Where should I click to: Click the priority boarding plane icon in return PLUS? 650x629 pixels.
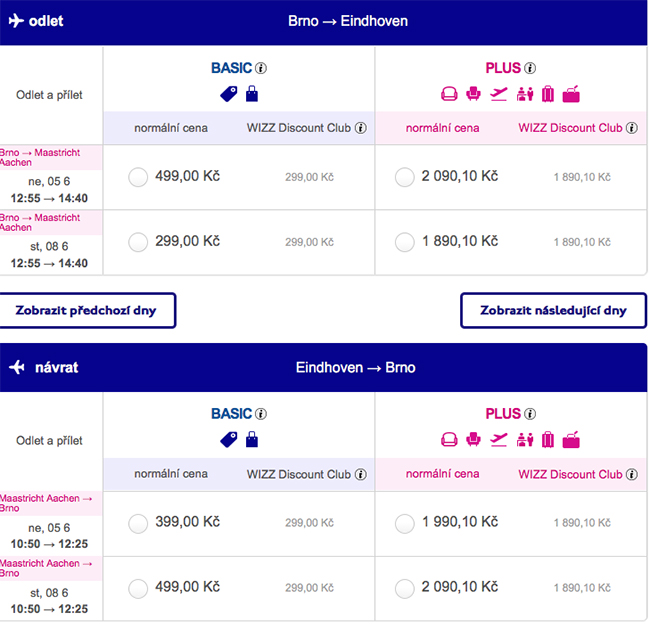point(499,440)
